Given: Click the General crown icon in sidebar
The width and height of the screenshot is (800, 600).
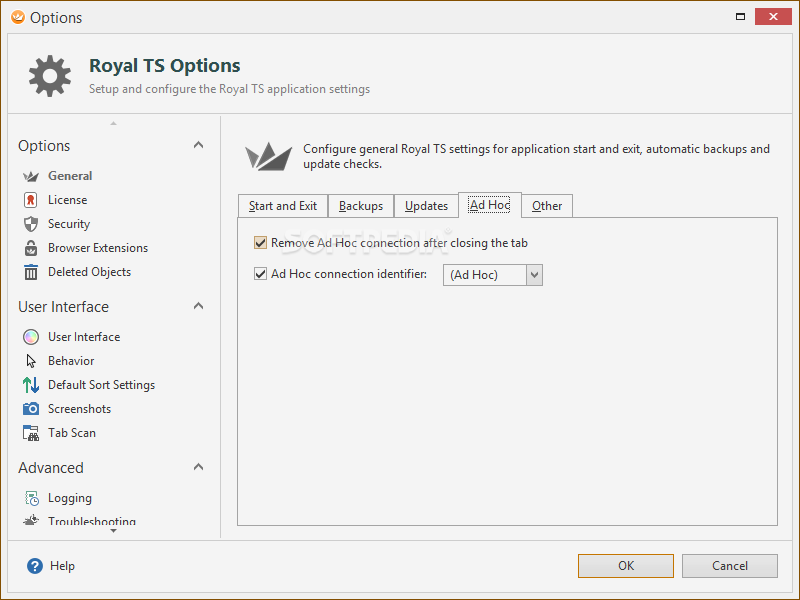Looking at the screenshot, I should pos(31,177).
